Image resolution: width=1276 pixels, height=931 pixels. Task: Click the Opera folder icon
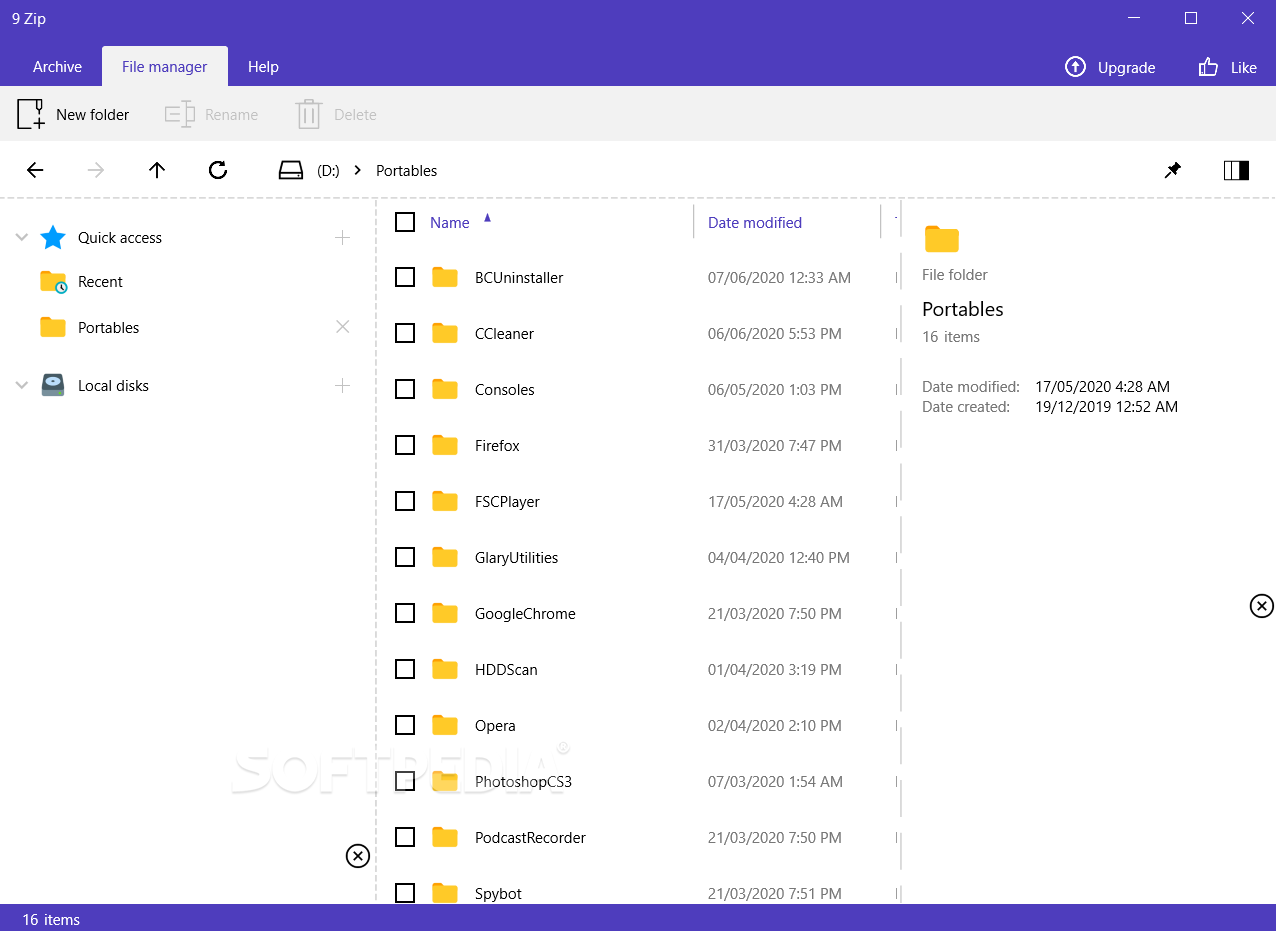[x=445, y=725]
